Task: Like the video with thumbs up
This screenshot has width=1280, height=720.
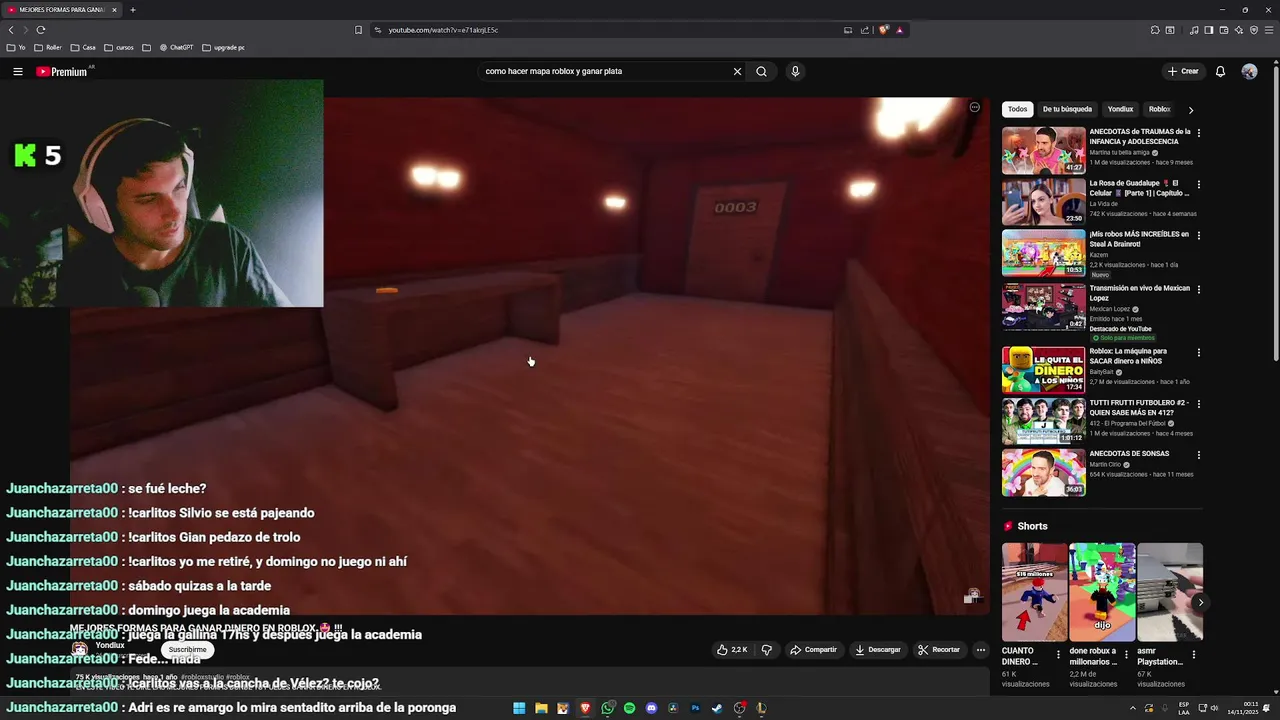Action: [x=733, y=650]
